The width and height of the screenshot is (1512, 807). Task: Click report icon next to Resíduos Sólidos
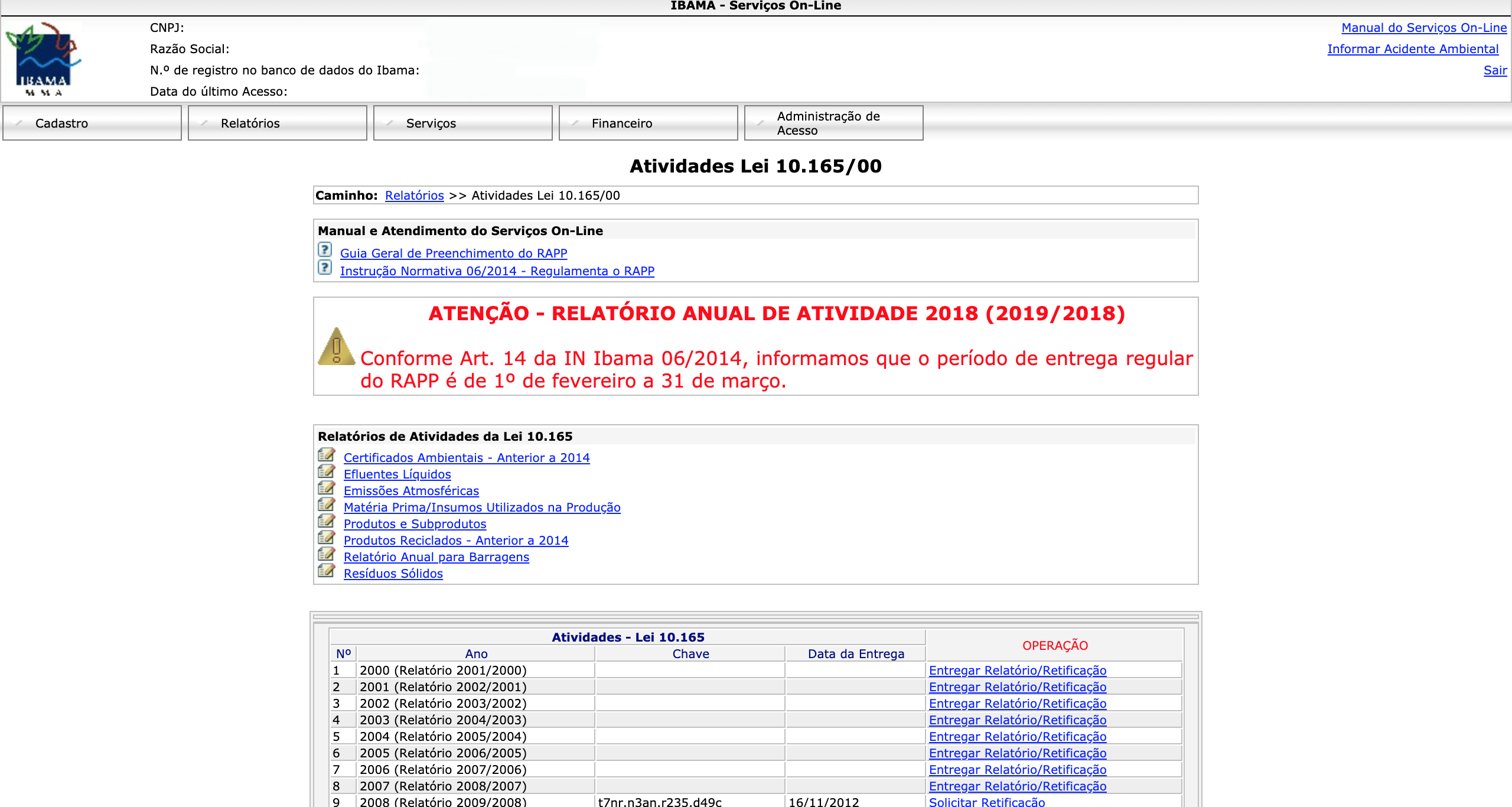pyautogui.click(x=327, y=571)
